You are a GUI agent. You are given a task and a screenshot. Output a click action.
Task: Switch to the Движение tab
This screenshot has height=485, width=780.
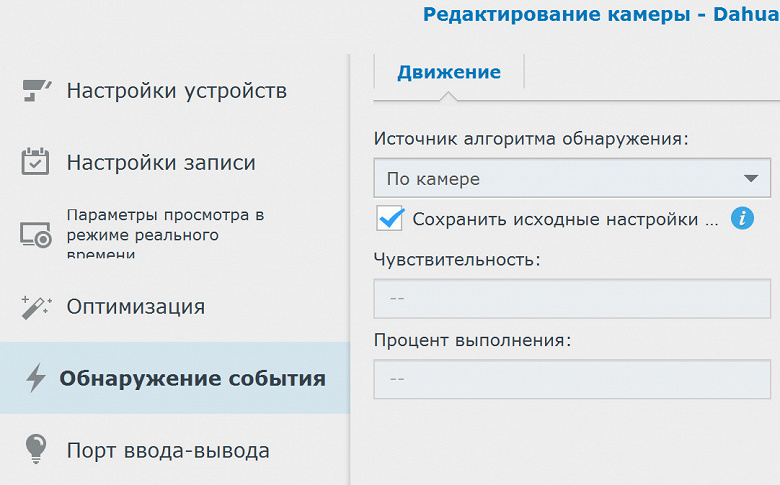448,72
